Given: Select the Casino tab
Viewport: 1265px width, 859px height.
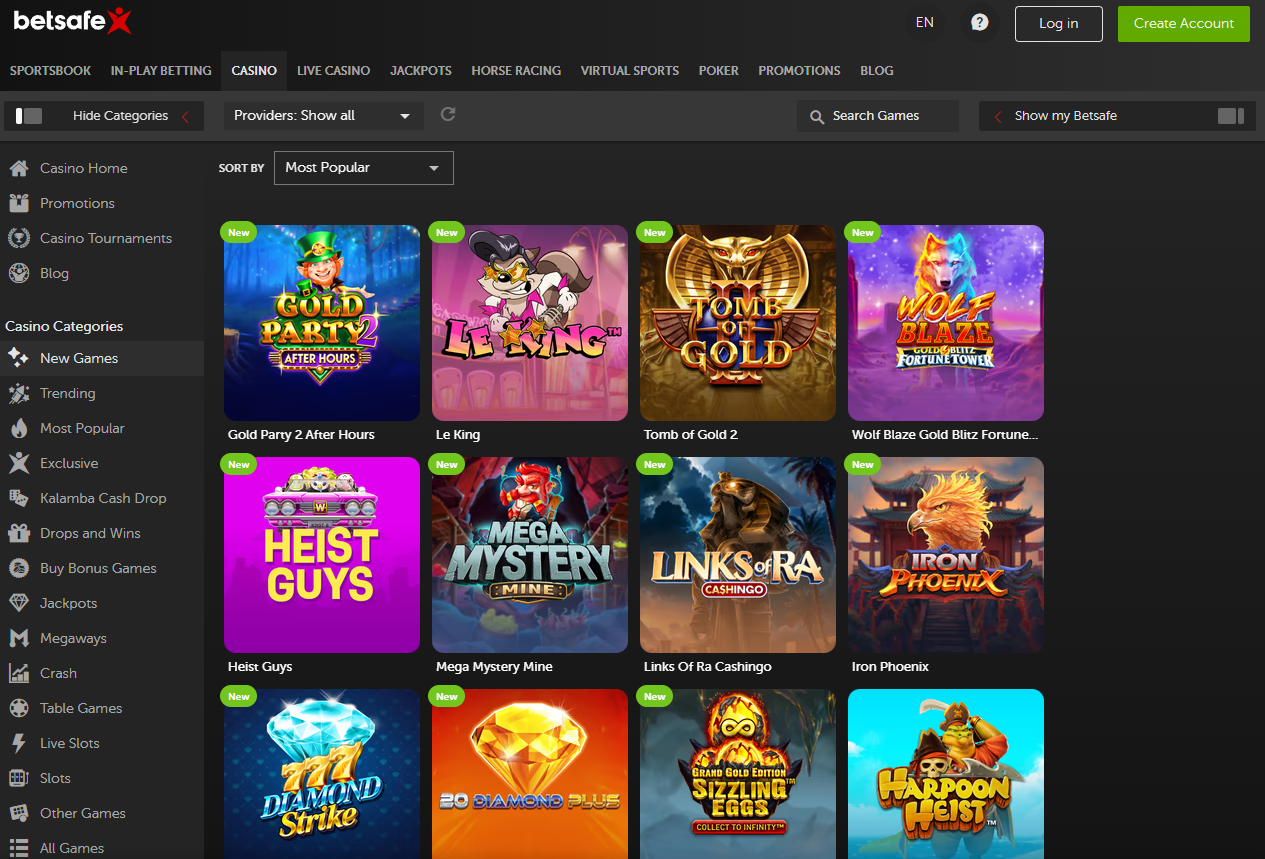Looking at the screenshot, I should pyautogui.click(x=254, y=71).
